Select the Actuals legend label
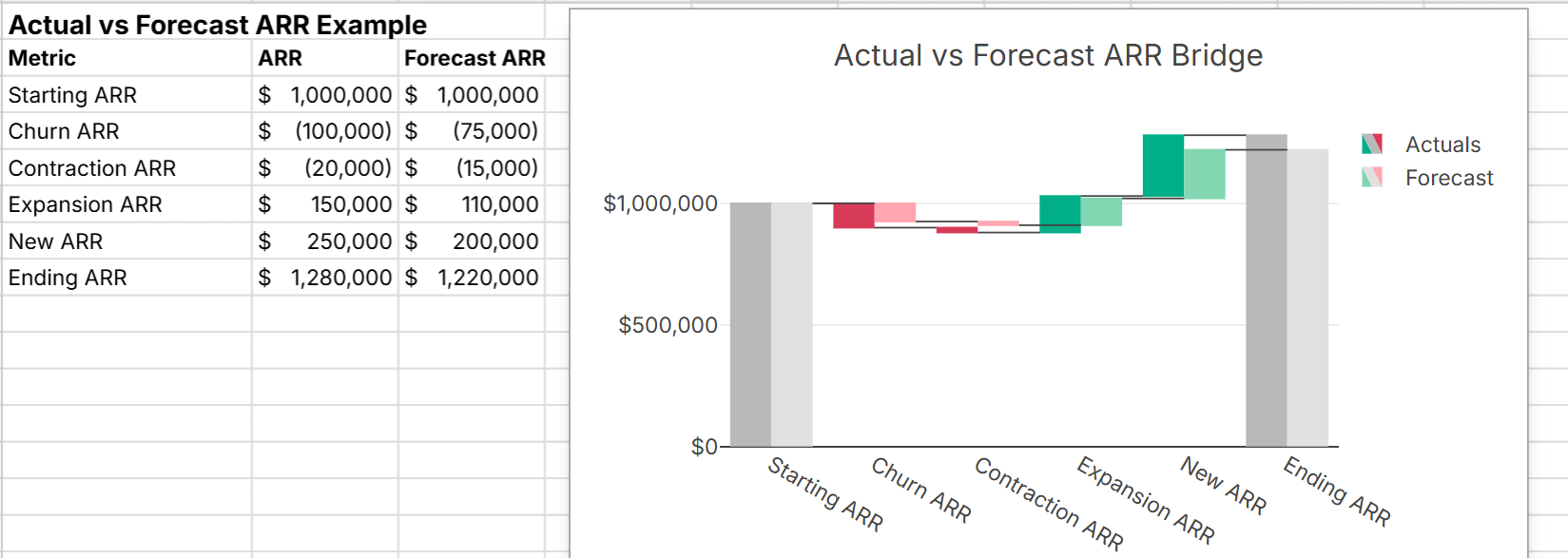Image resolution: width=1568 pixels, height=558 pixels. (x=1442, y=144)
